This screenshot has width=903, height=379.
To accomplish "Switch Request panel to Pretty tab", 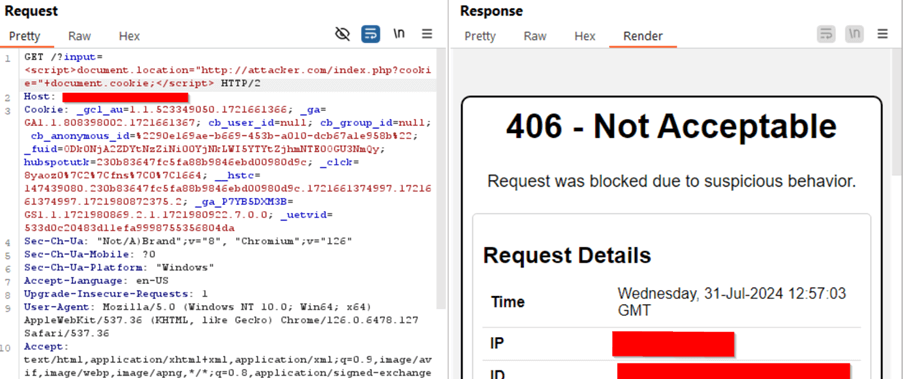I will click(25, 36).
